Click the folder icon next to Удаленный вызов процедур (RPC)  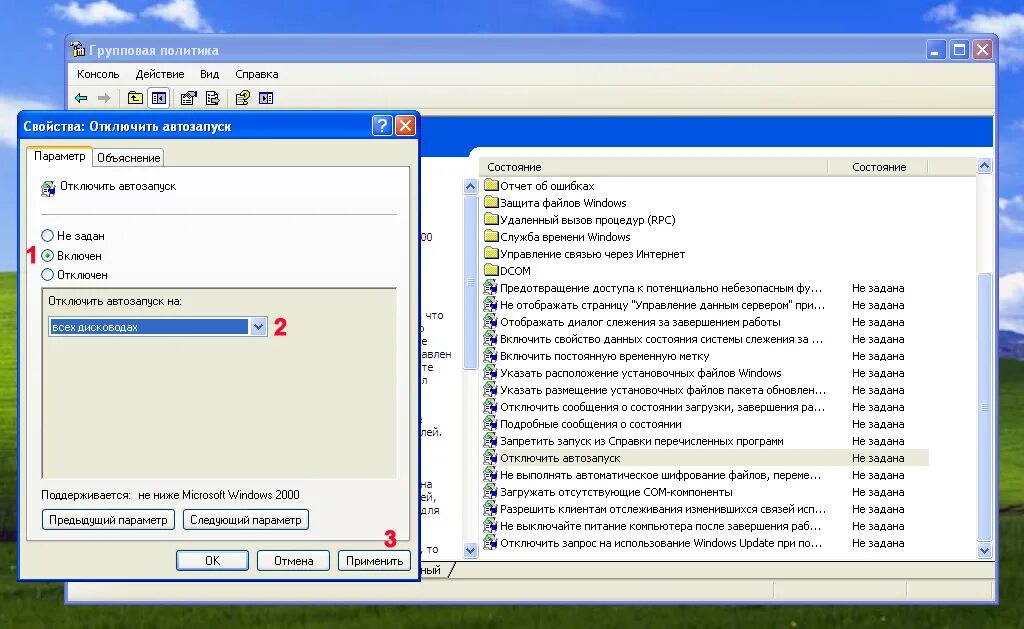(x=491, y=219)
